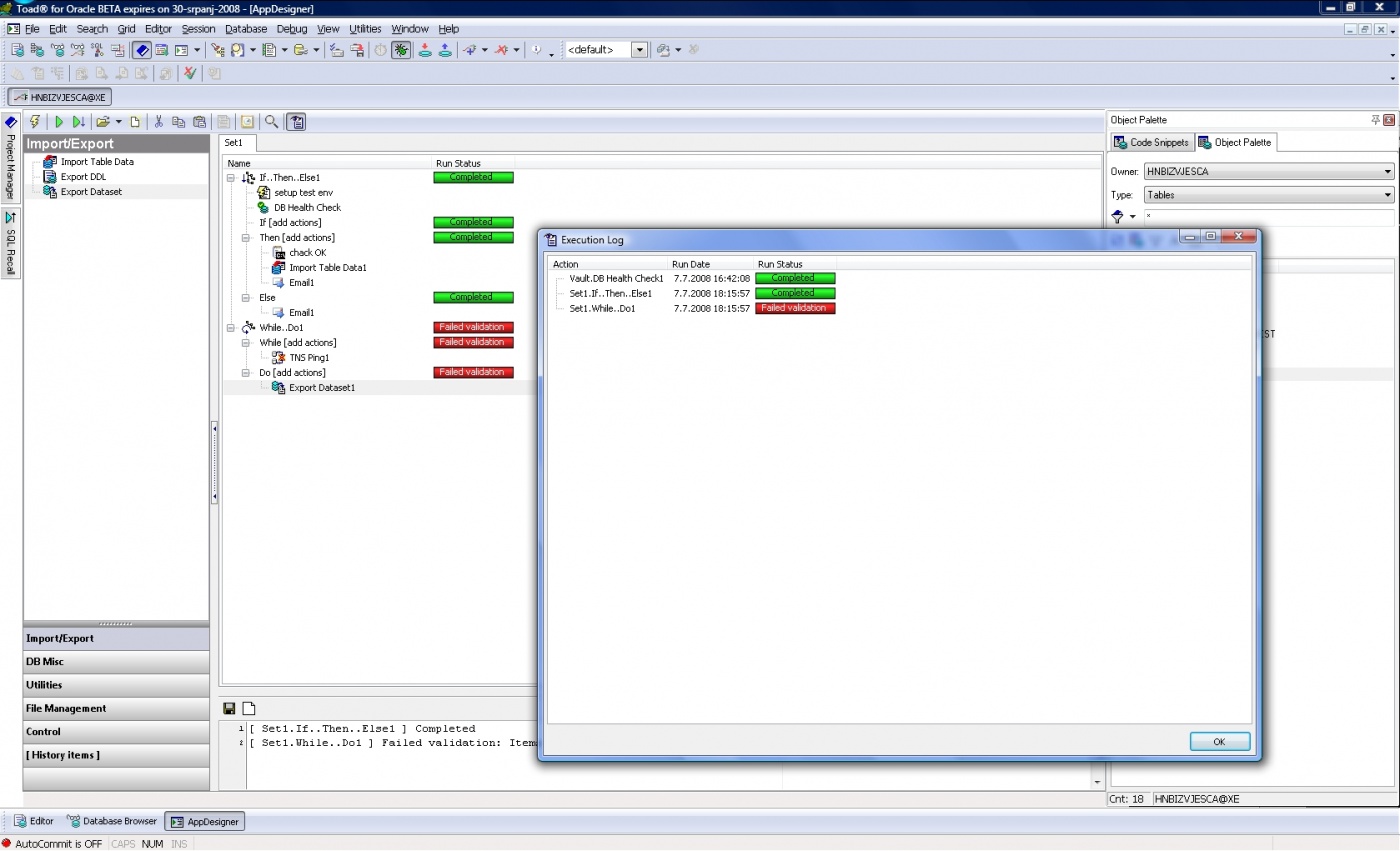Image resolution: width=1400 pixels, height=851 pixels.
Task: Click the scissors Cut icon
Action: [x=158, y=122]
